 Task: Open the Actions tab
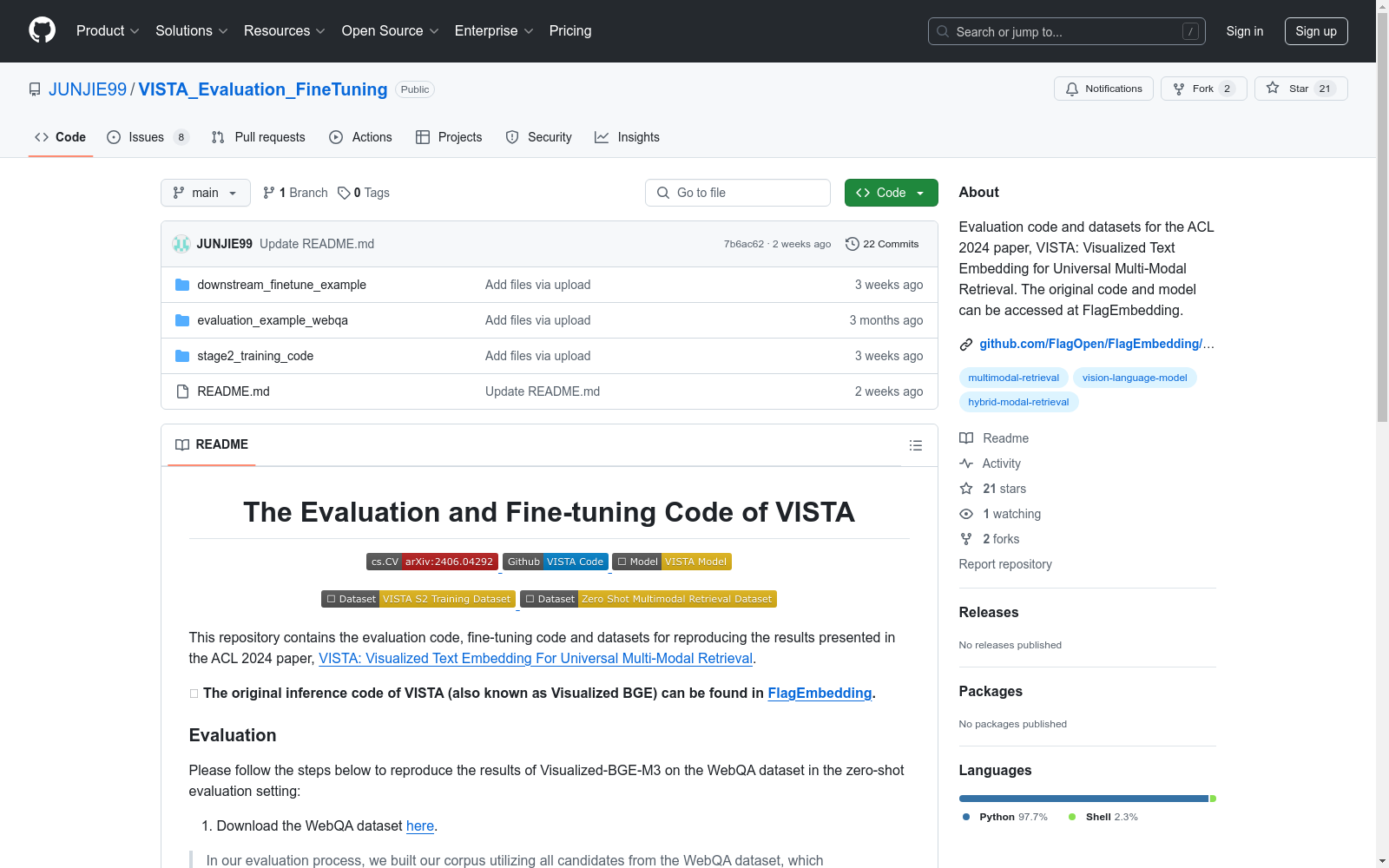click(x=361, y=137)
